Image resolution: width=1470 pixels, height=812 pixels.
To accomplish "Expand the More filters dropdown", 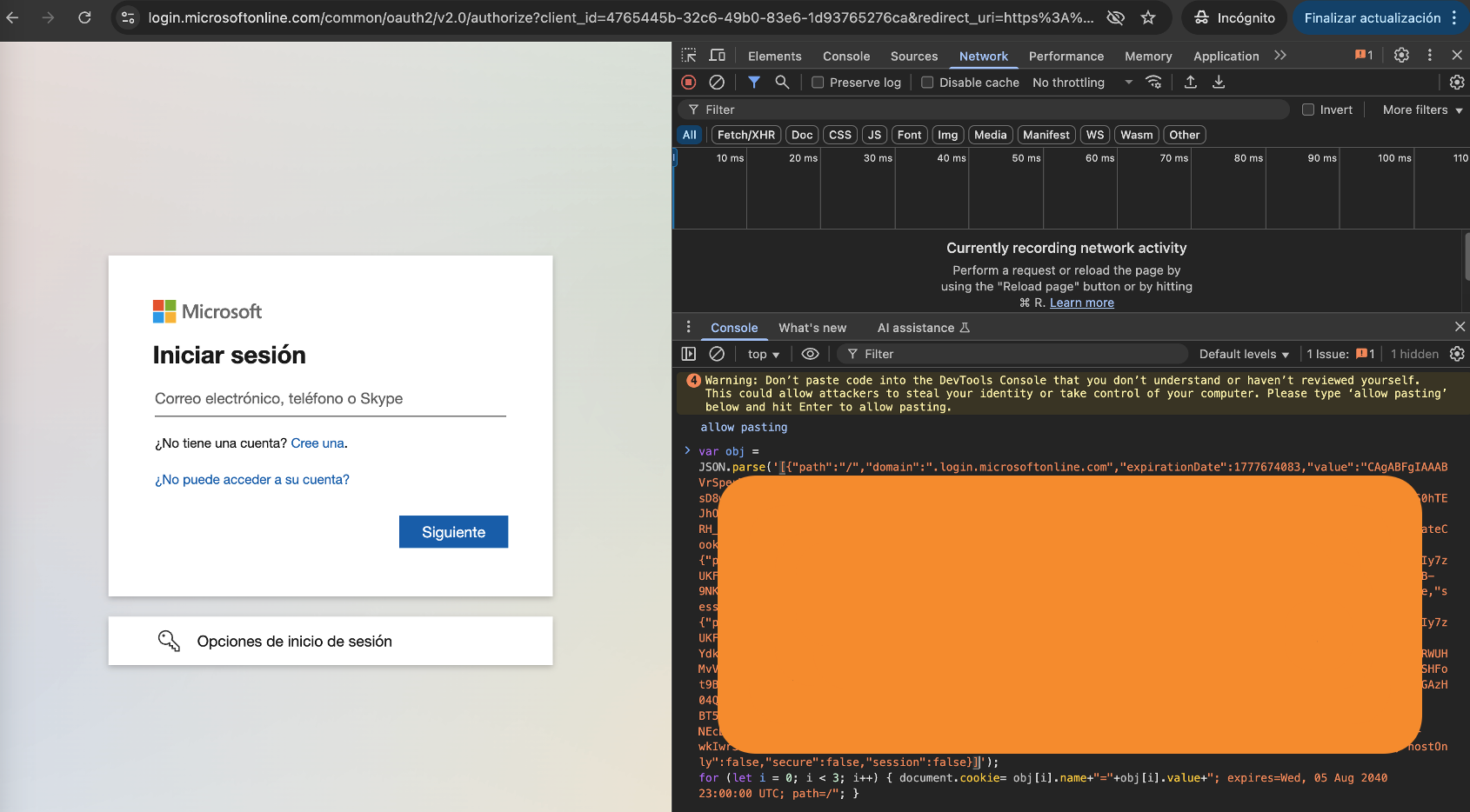I will pyautogui.click(x=1422, y=110).
